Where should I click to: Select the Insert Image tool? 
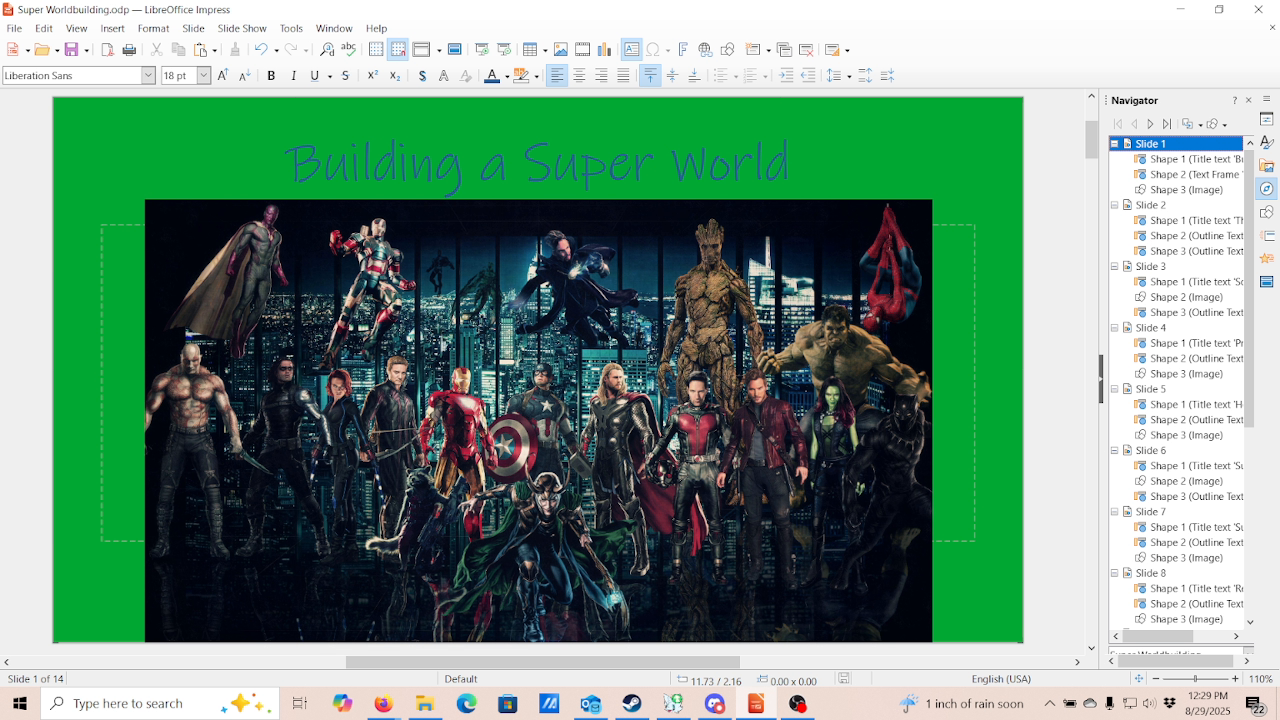pyautogui.click(x=561, y=48)
